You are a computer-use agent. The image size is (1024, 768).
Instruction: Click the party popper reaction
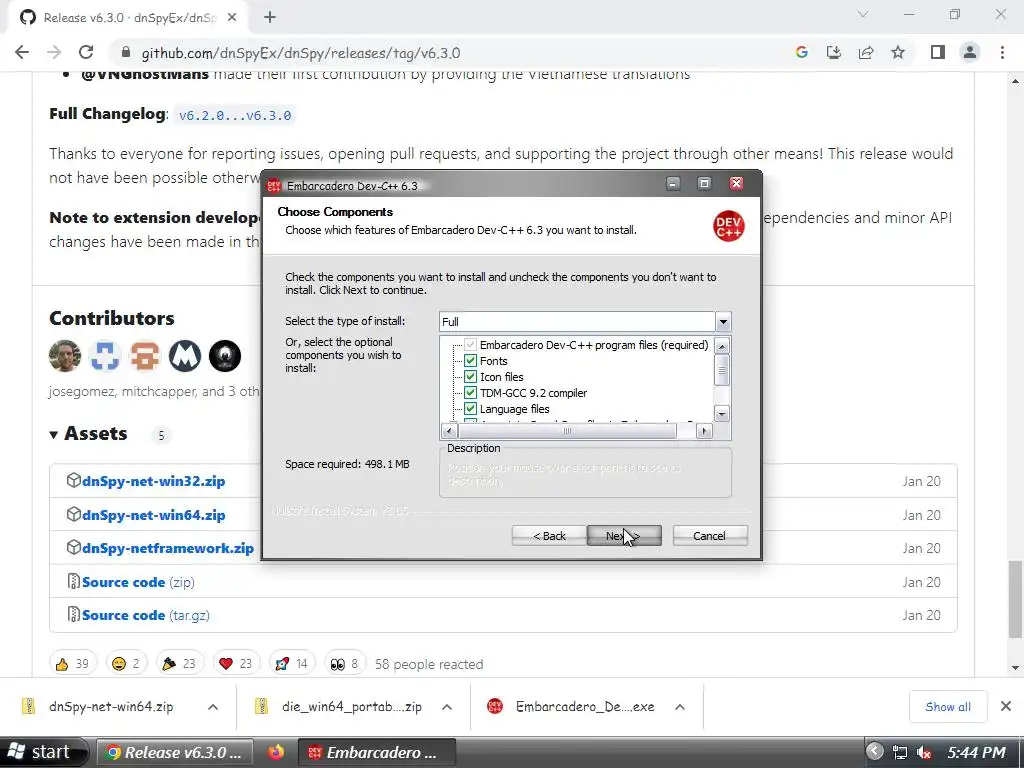pos(180,664)
